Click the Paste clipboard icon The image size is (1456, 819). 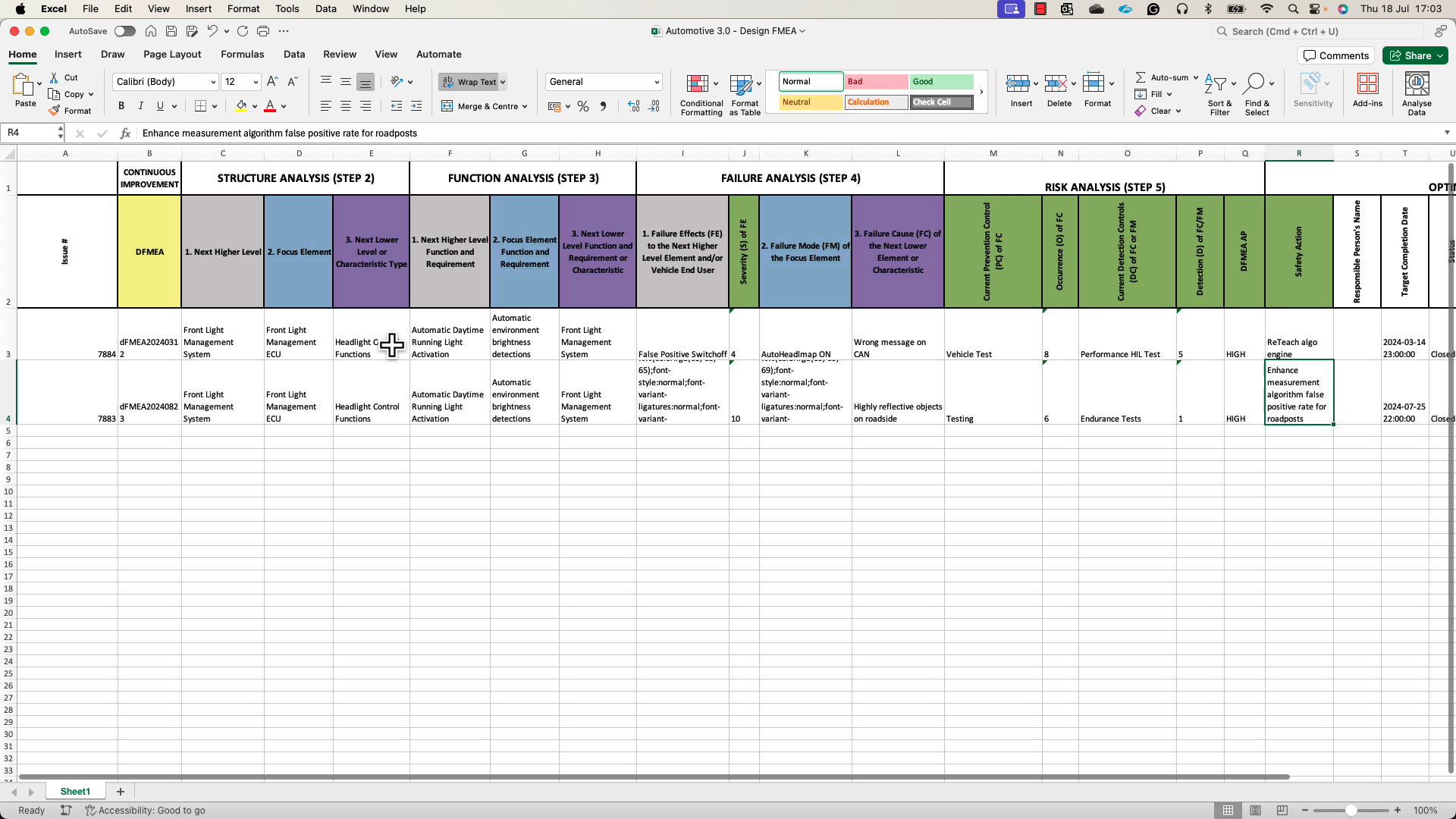pos(23,85)
